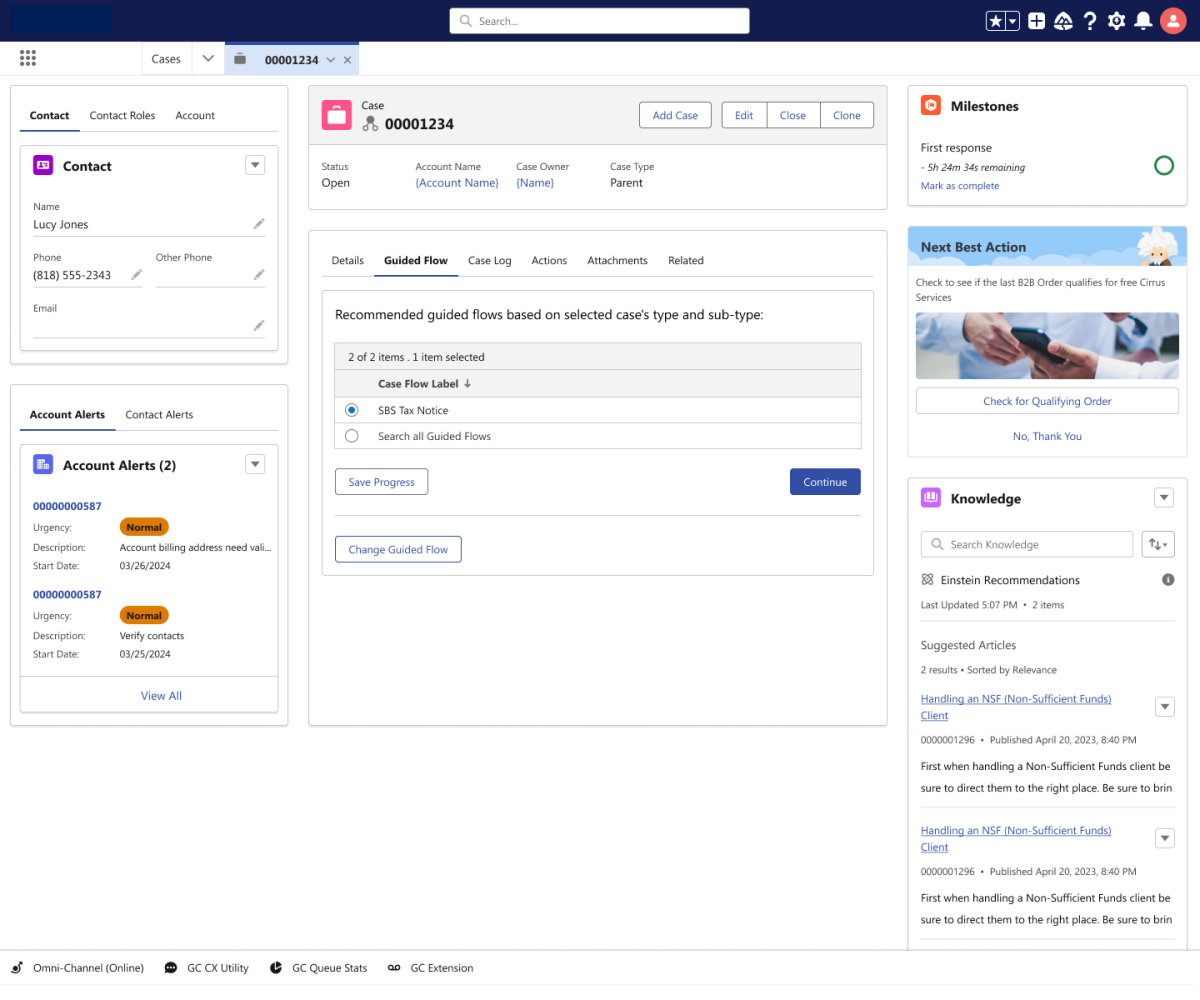Open the {Account Name} link
This screenshot has height=1000, width=1200.
(x=457, y=183)
